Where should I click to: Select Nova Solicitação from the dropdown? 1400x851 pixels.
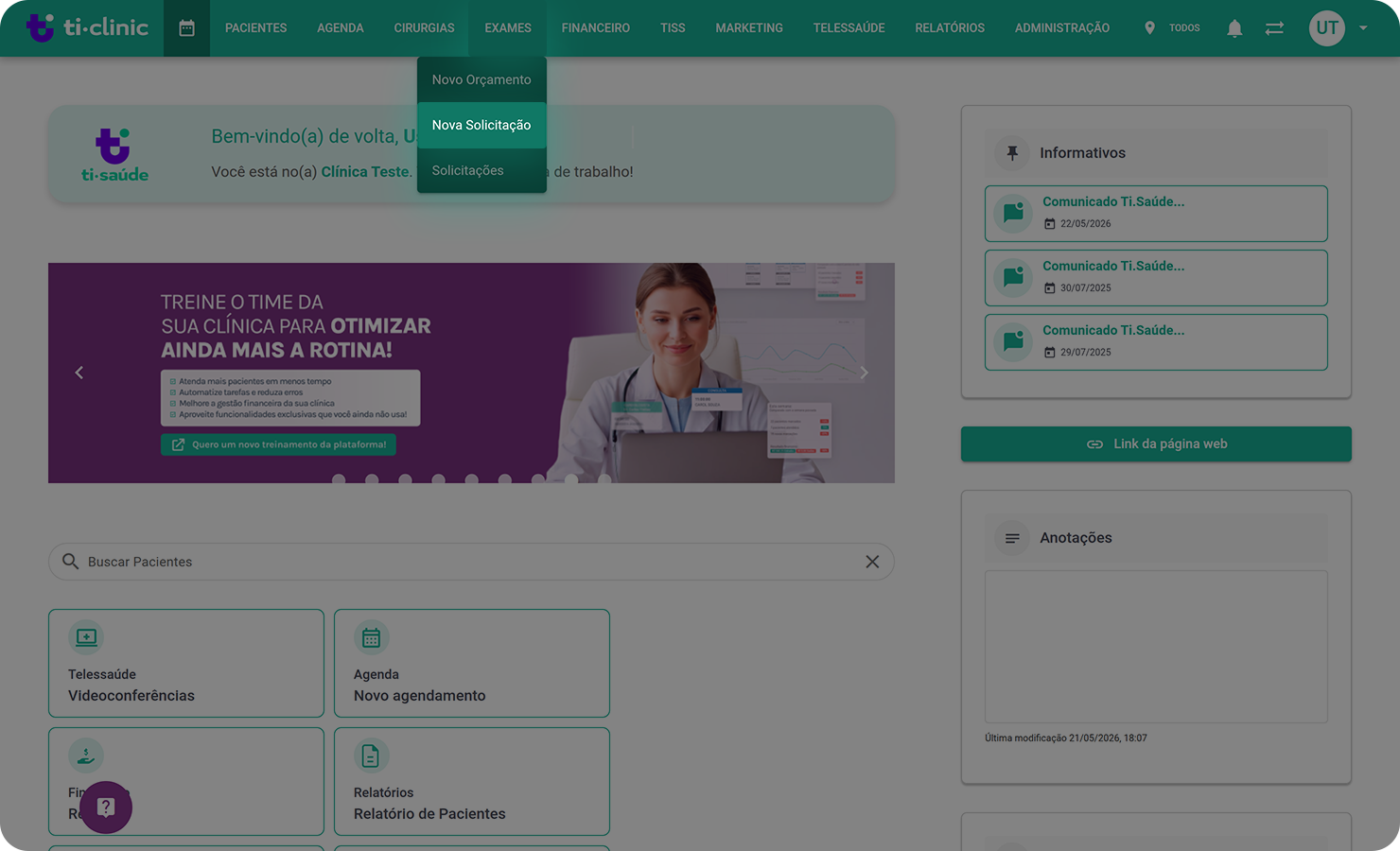481,125
